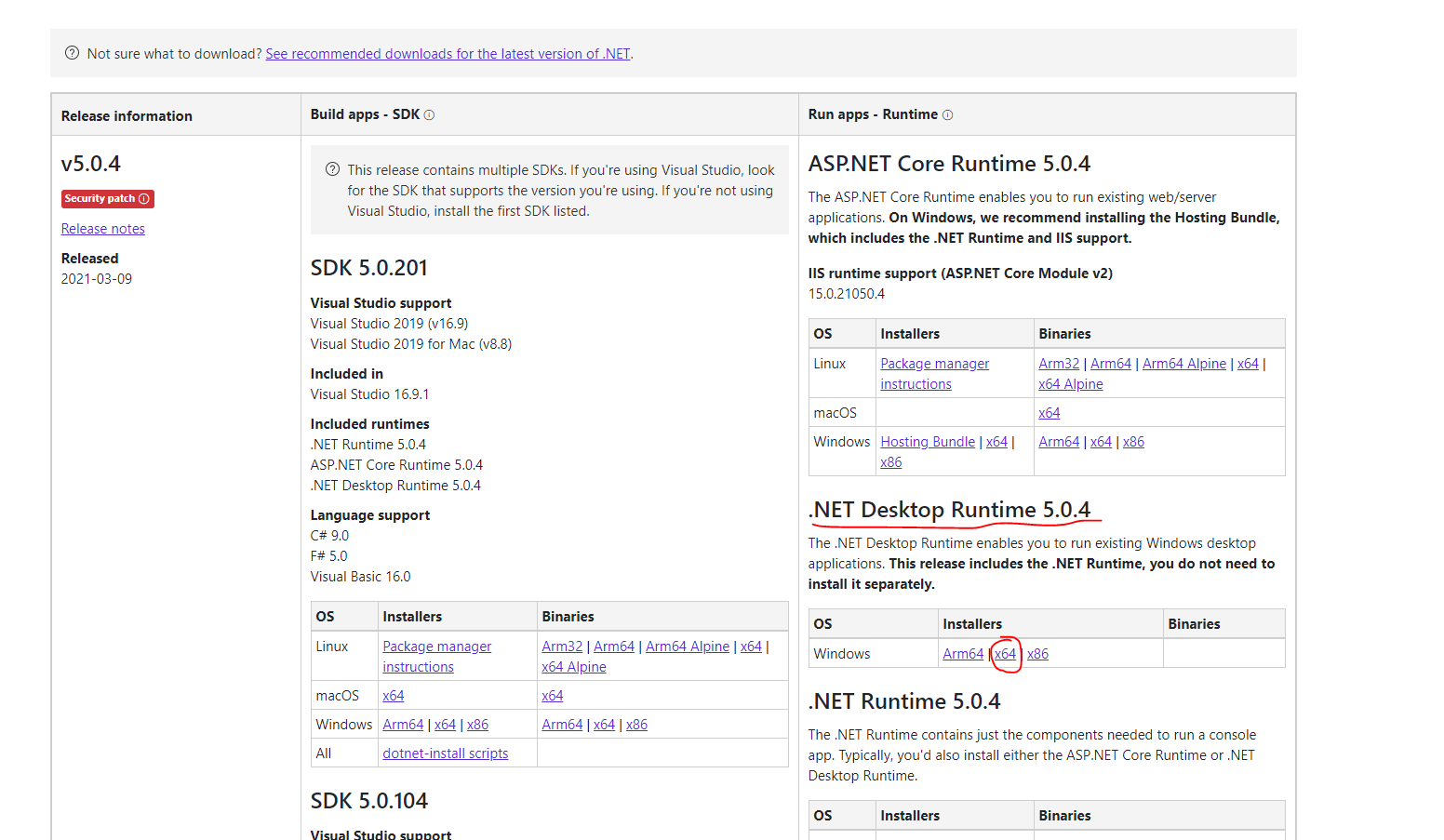Open recommended downloads for latest .NET link

[448, 54]
